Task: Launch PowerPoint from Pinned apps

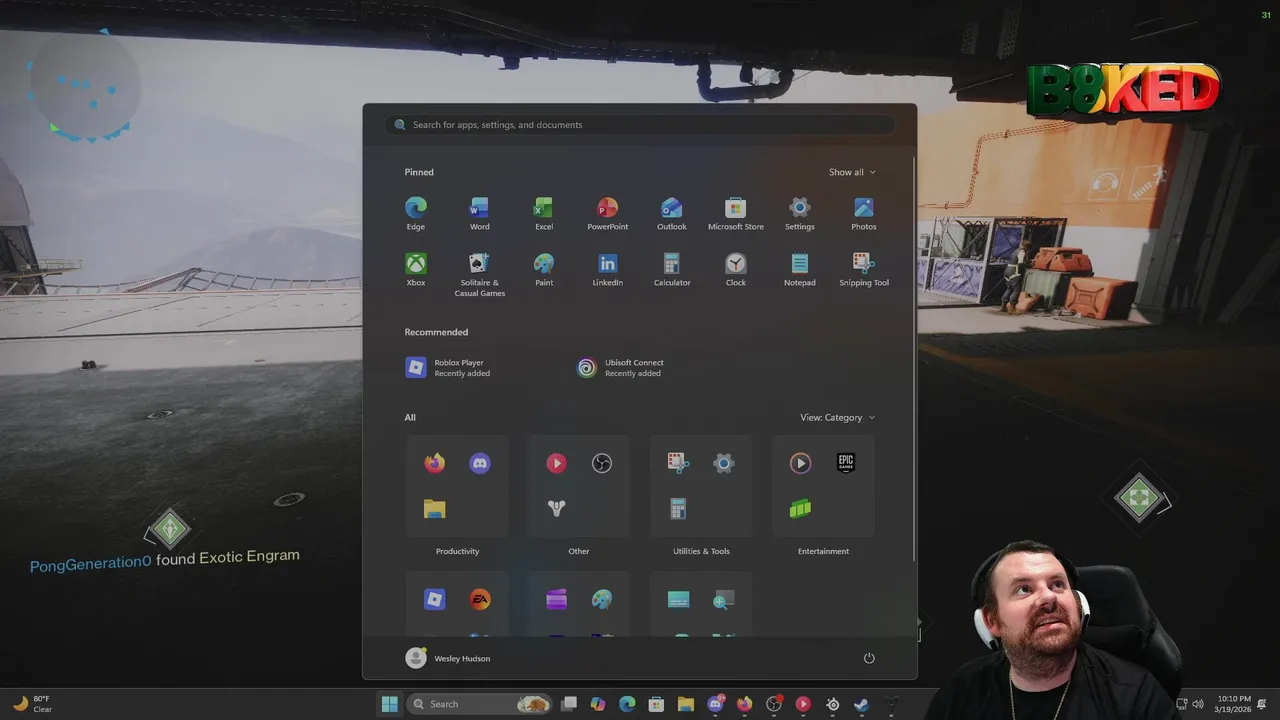Action: (x=608, y=213)
